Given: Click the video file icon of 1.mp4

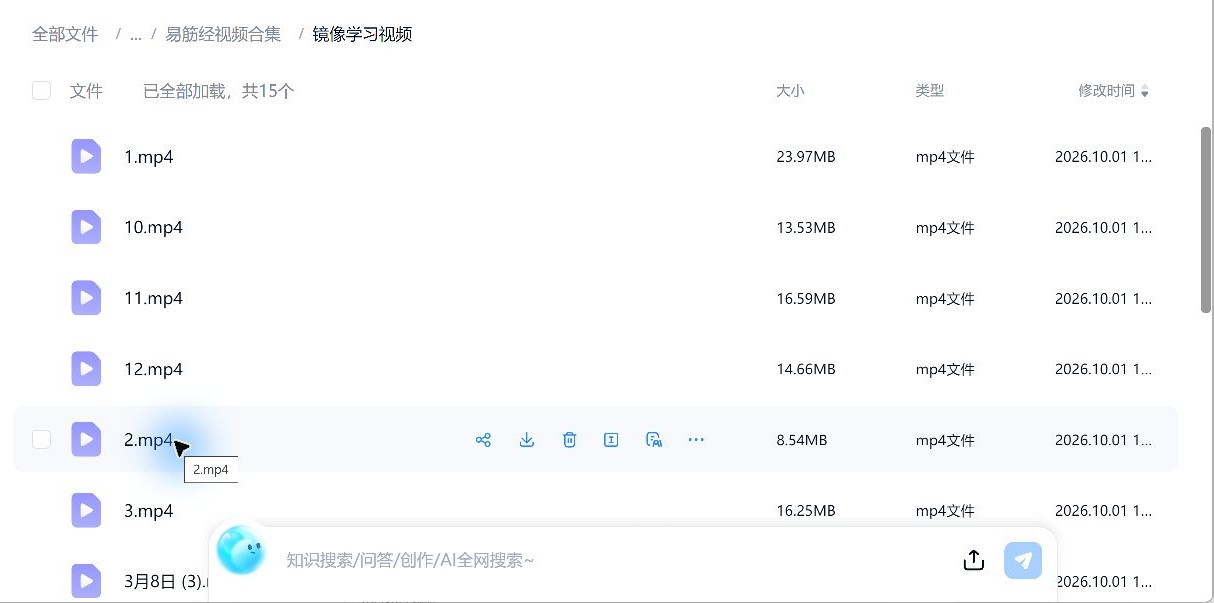Looking at the screenshot, I should pyautogui.click(x=86, y=157).
